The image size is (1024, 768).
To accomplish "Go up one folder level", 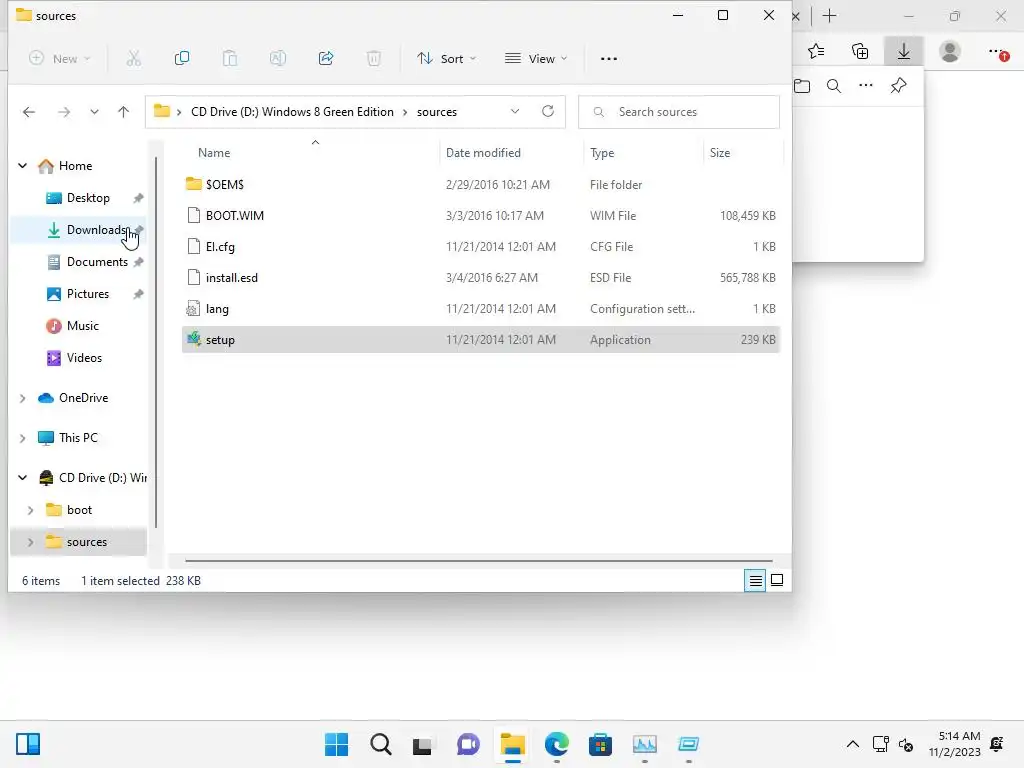I will pos(123,112).
